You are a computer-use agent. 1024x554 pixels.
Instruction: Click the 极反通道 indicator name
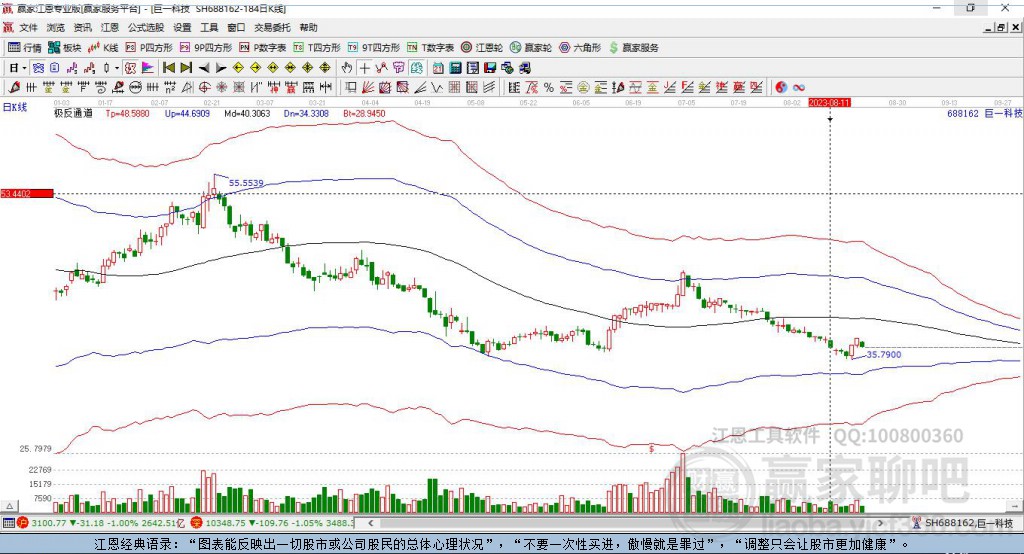pos(73,113)
